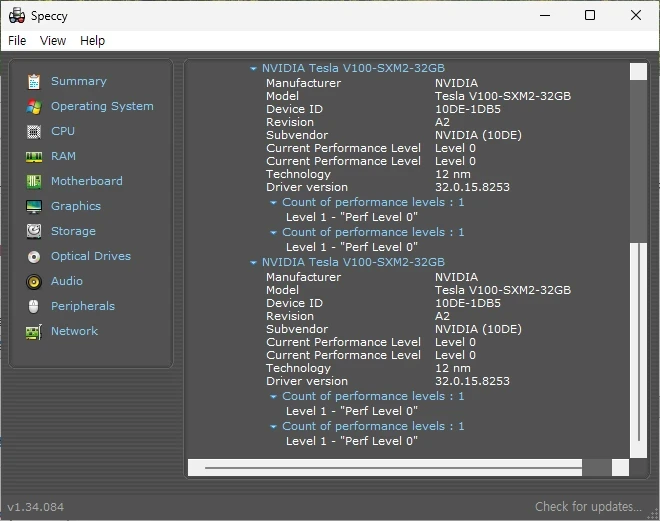Select second GPU's Driver version row label
The width and height of the screenshot is (660, 521).
click(x=307, y=381)
